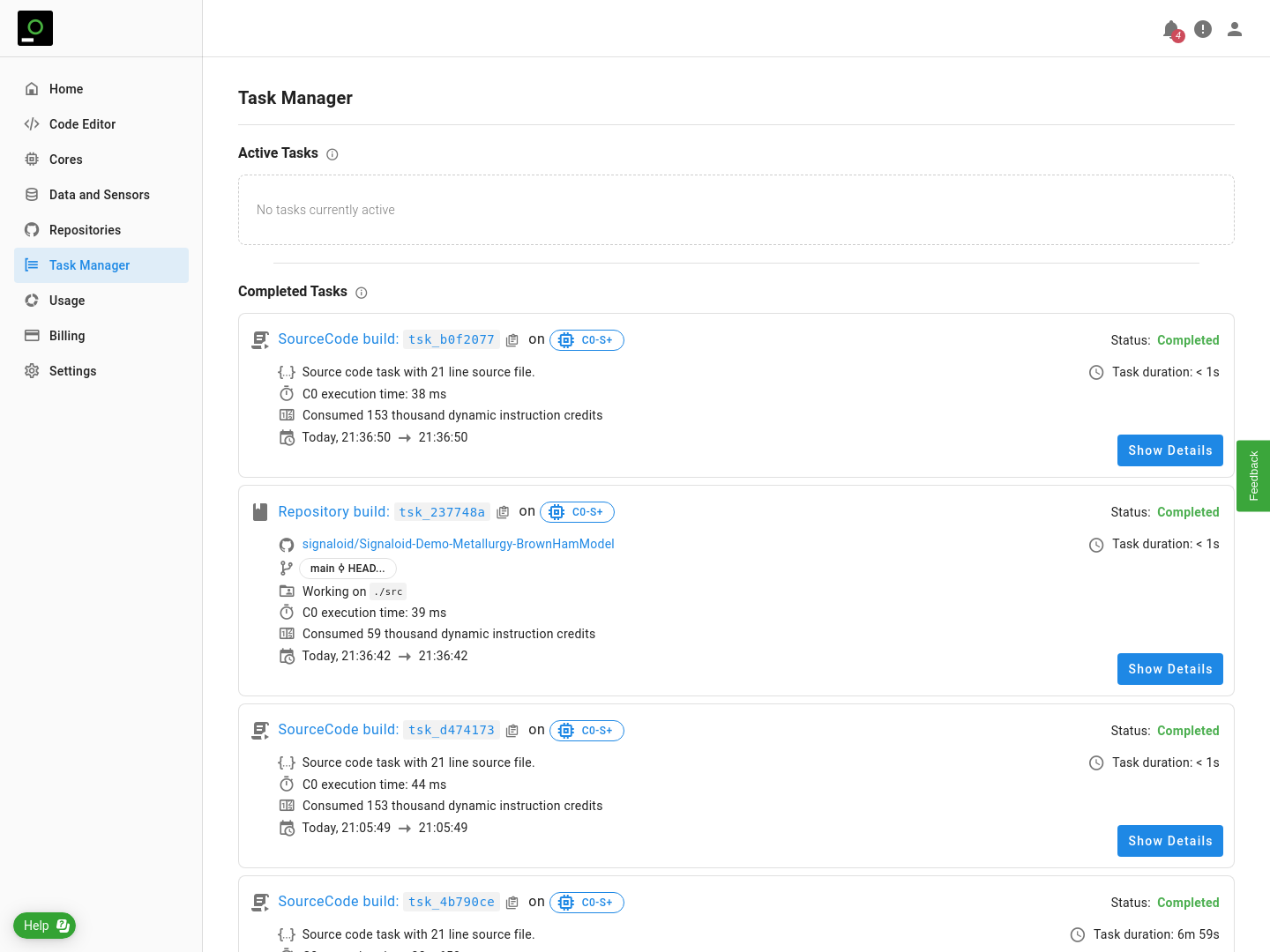Click the green Help button

pyautogui.click(x=44, y=926)
